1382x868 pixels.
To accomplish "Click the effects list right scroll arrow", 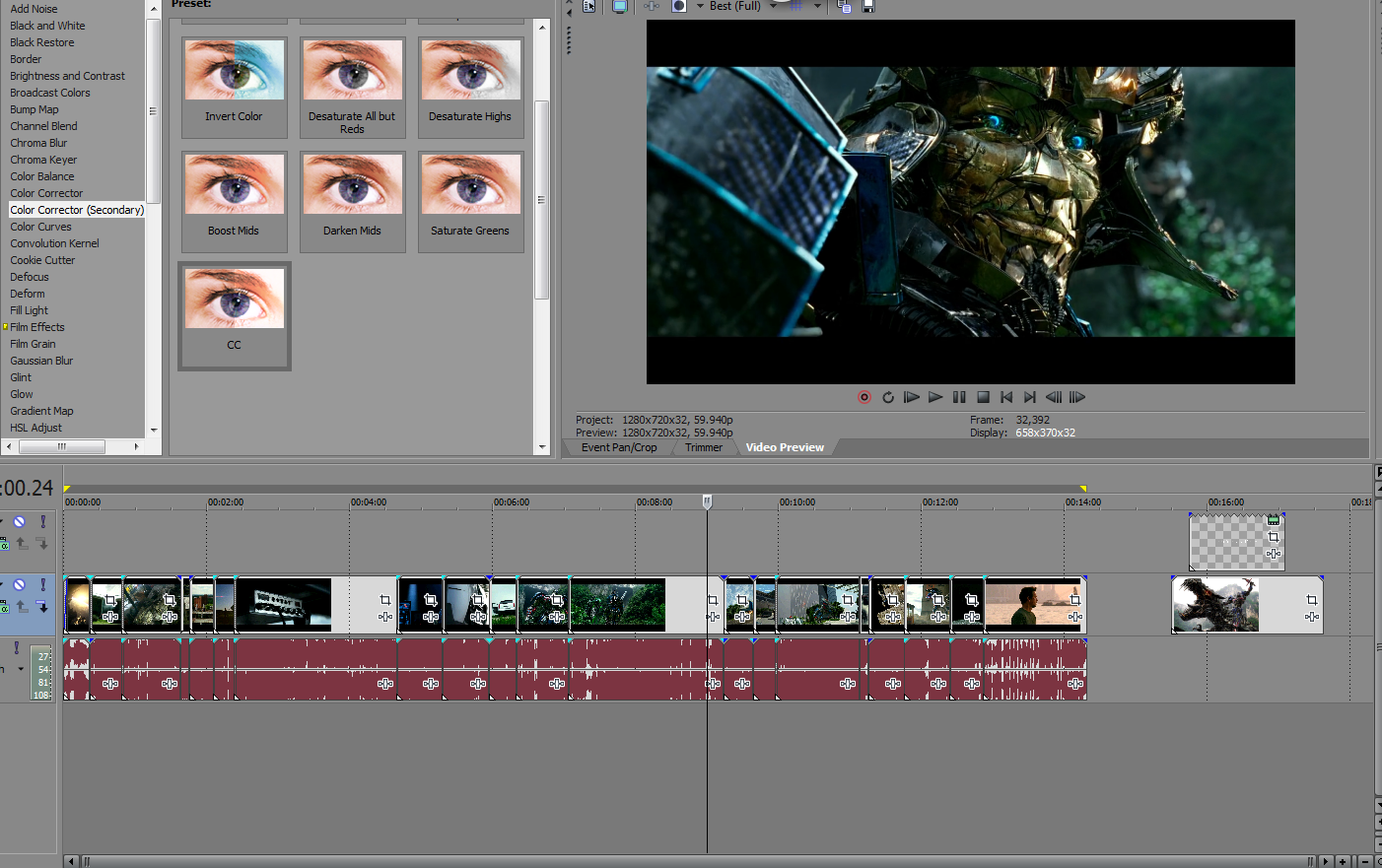I will click(136, 446).
